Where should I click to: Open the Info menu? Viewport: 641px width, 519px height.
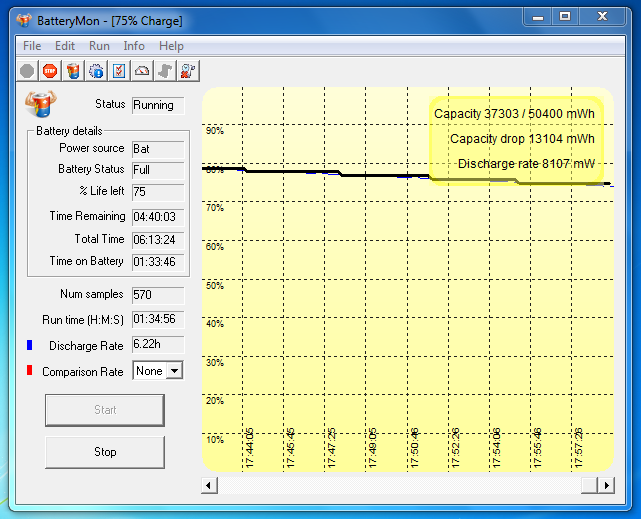(x=134, y=46)
